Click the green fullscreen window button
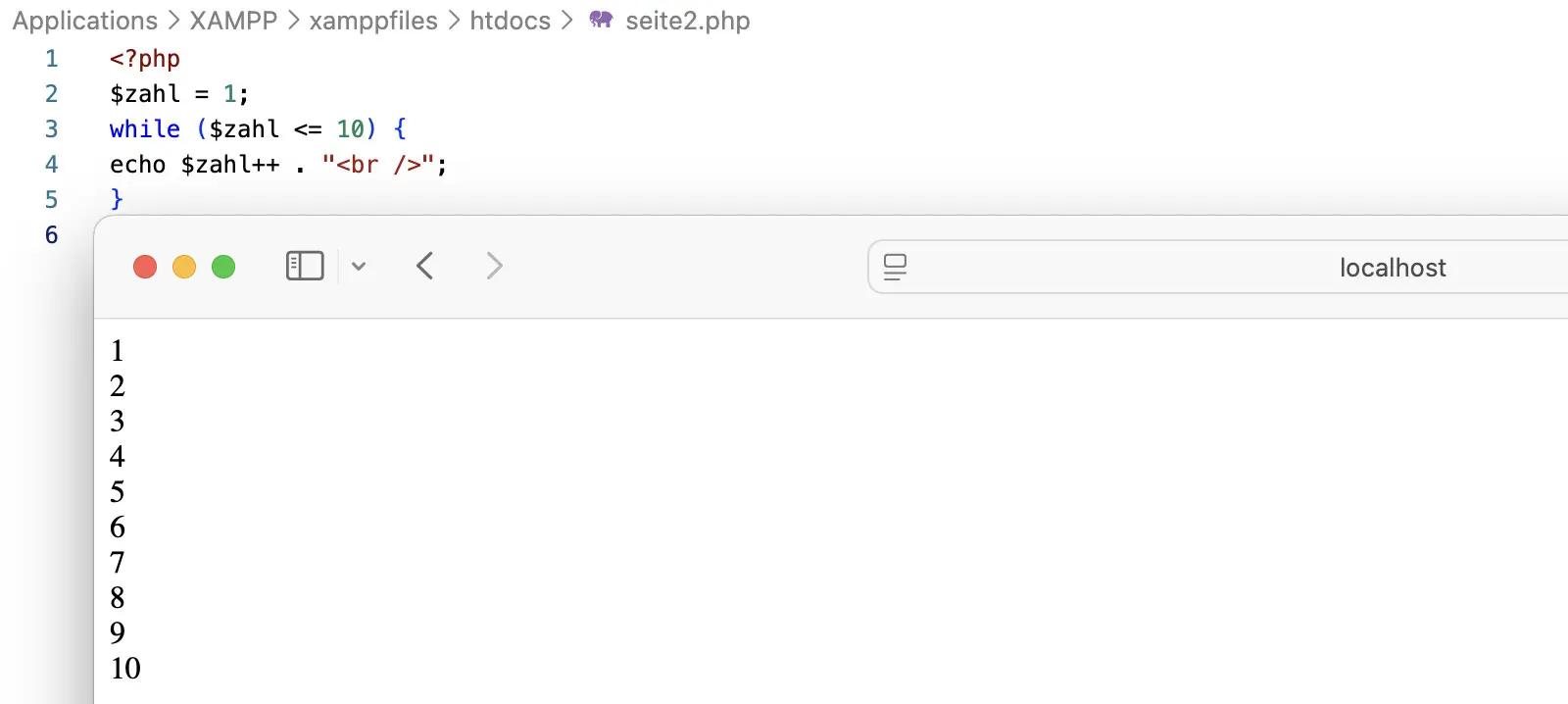The height and width of the screenshot is (704, 1568). click(x=223, y=267)
